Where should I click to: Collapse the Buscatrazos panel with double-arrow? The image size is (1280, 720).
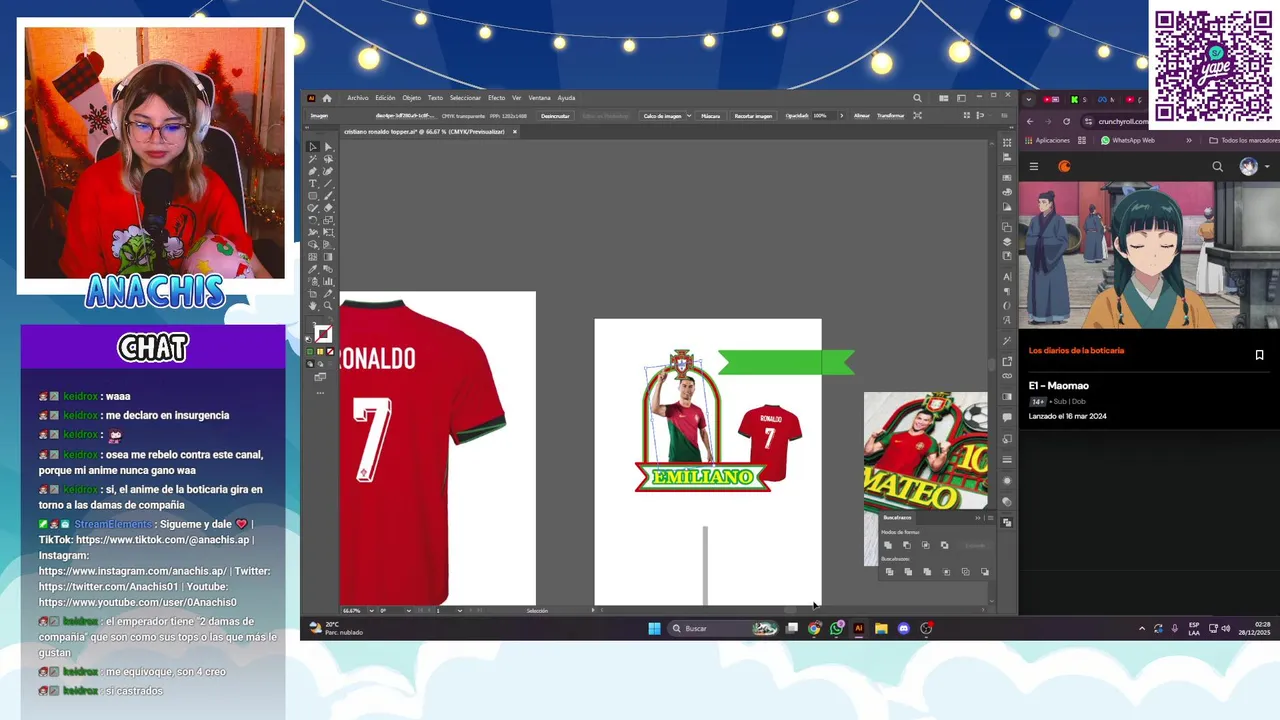click(978, 518)
